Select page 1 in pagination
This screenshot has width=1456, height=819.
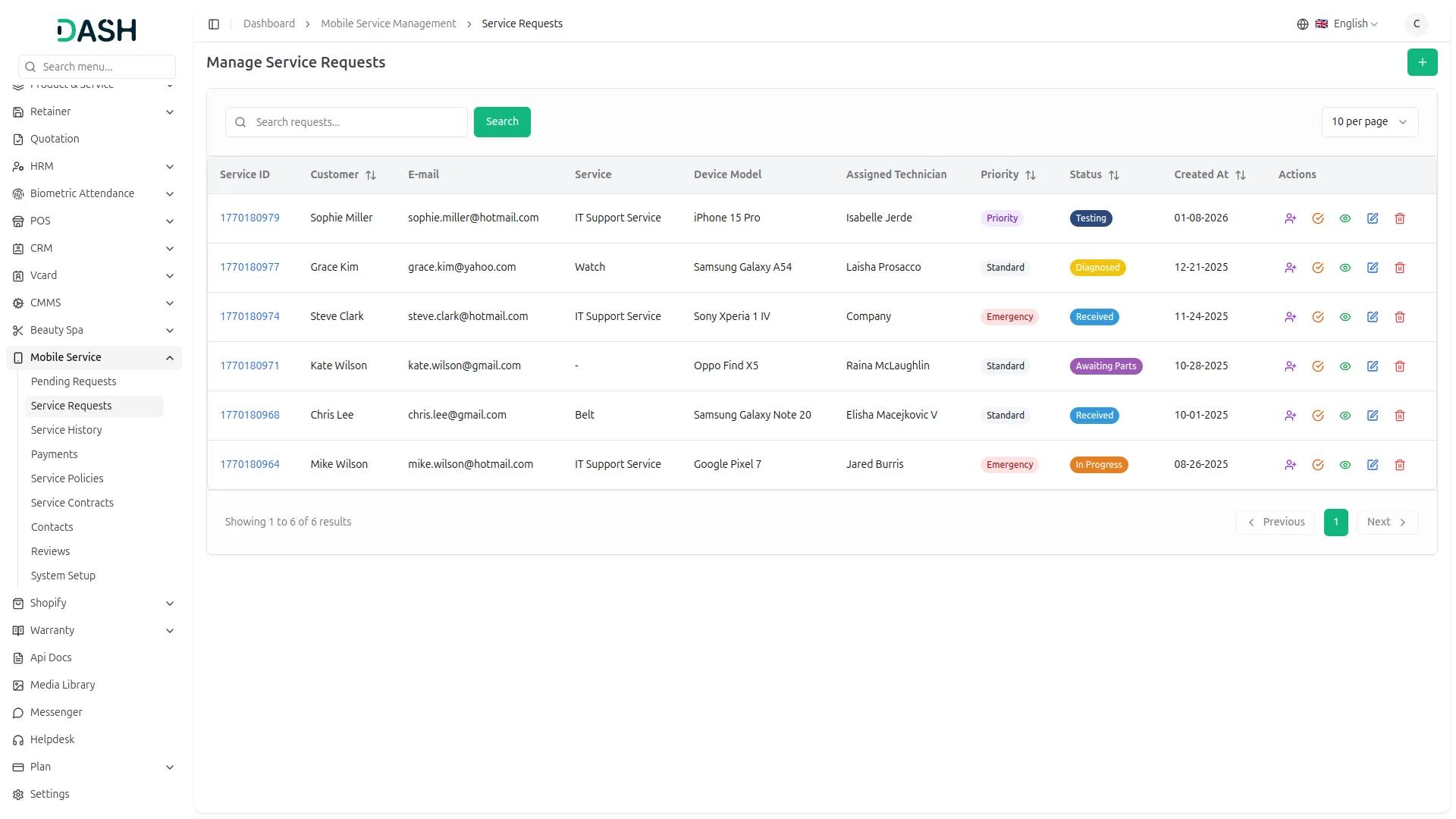coord(1335,522)
